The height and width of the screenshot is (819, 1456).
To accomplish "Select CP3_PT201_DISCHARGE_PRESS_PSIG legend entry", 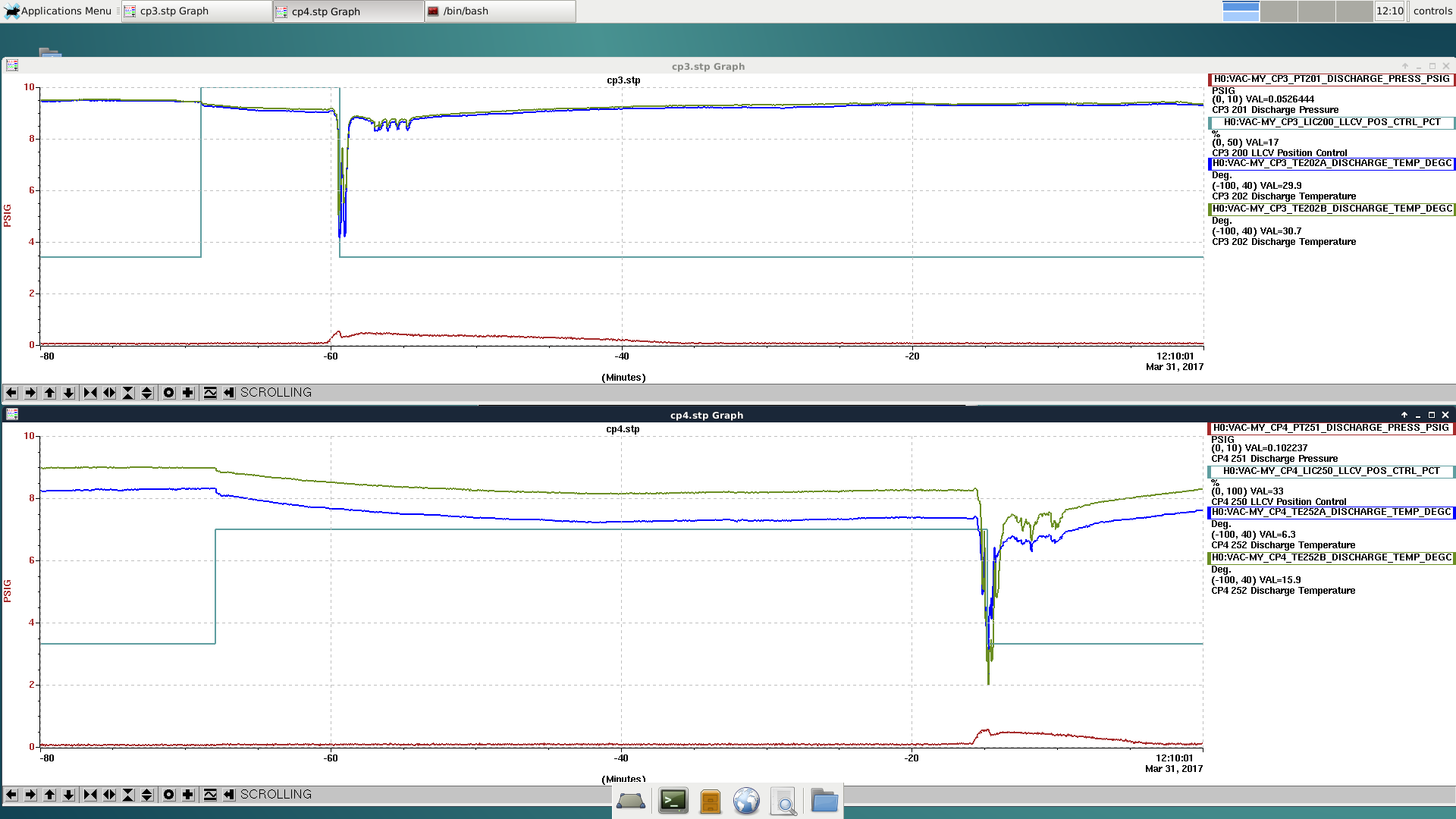I will (1331, 79).
